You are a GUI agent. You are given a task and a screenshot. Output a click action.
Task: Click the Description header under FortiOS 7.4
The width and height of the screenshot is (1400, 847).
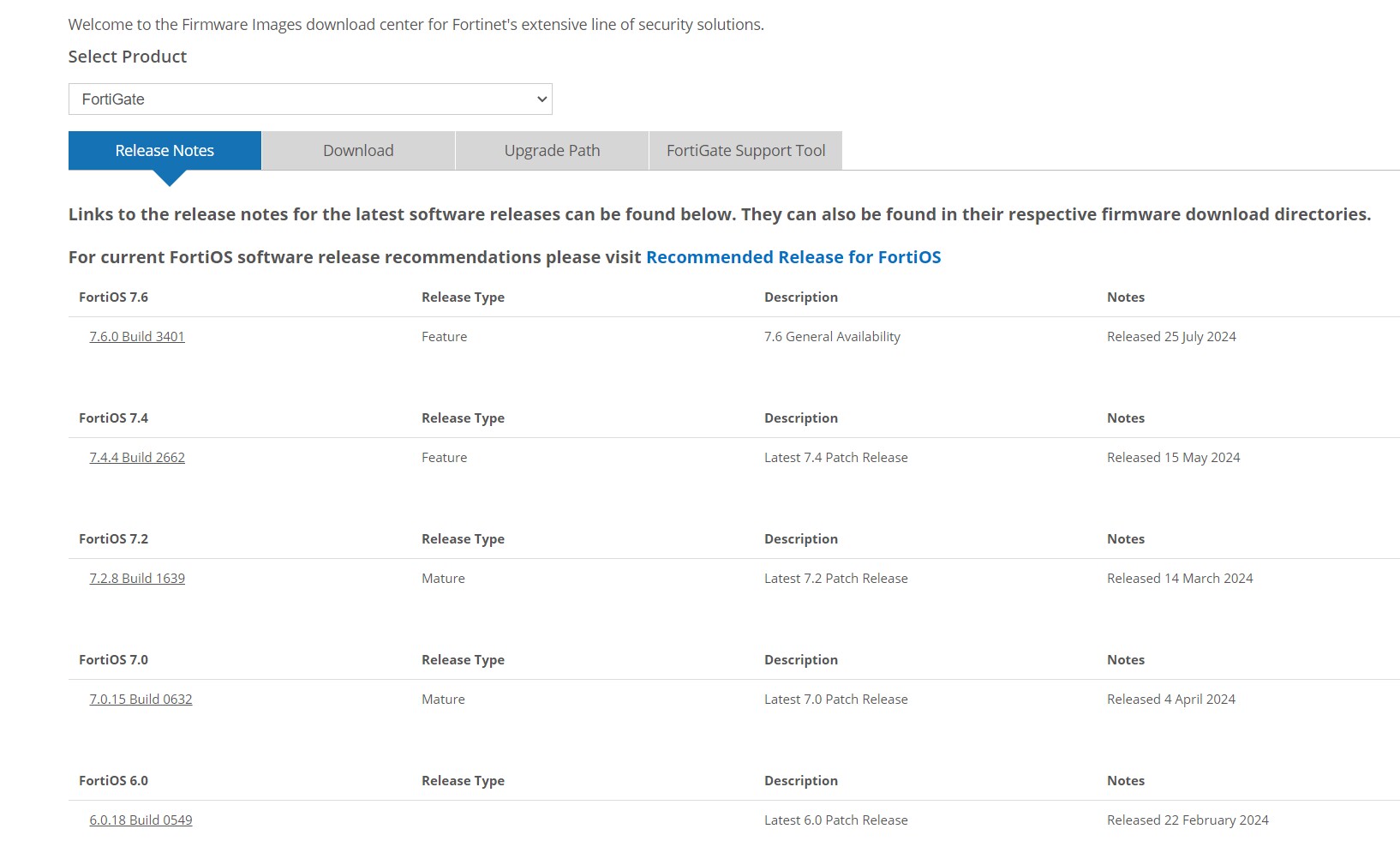[x=801, y=418]
